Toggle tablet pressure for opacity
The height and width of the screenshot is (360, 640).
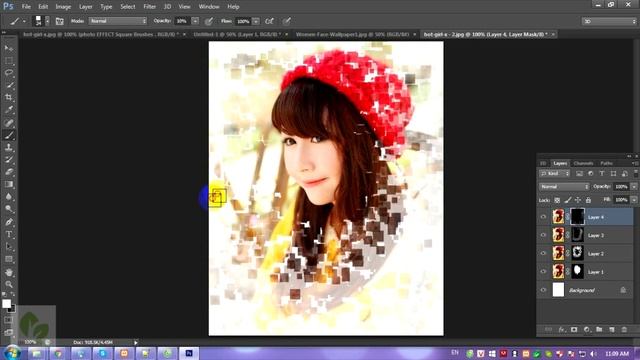tap(209, 21)
